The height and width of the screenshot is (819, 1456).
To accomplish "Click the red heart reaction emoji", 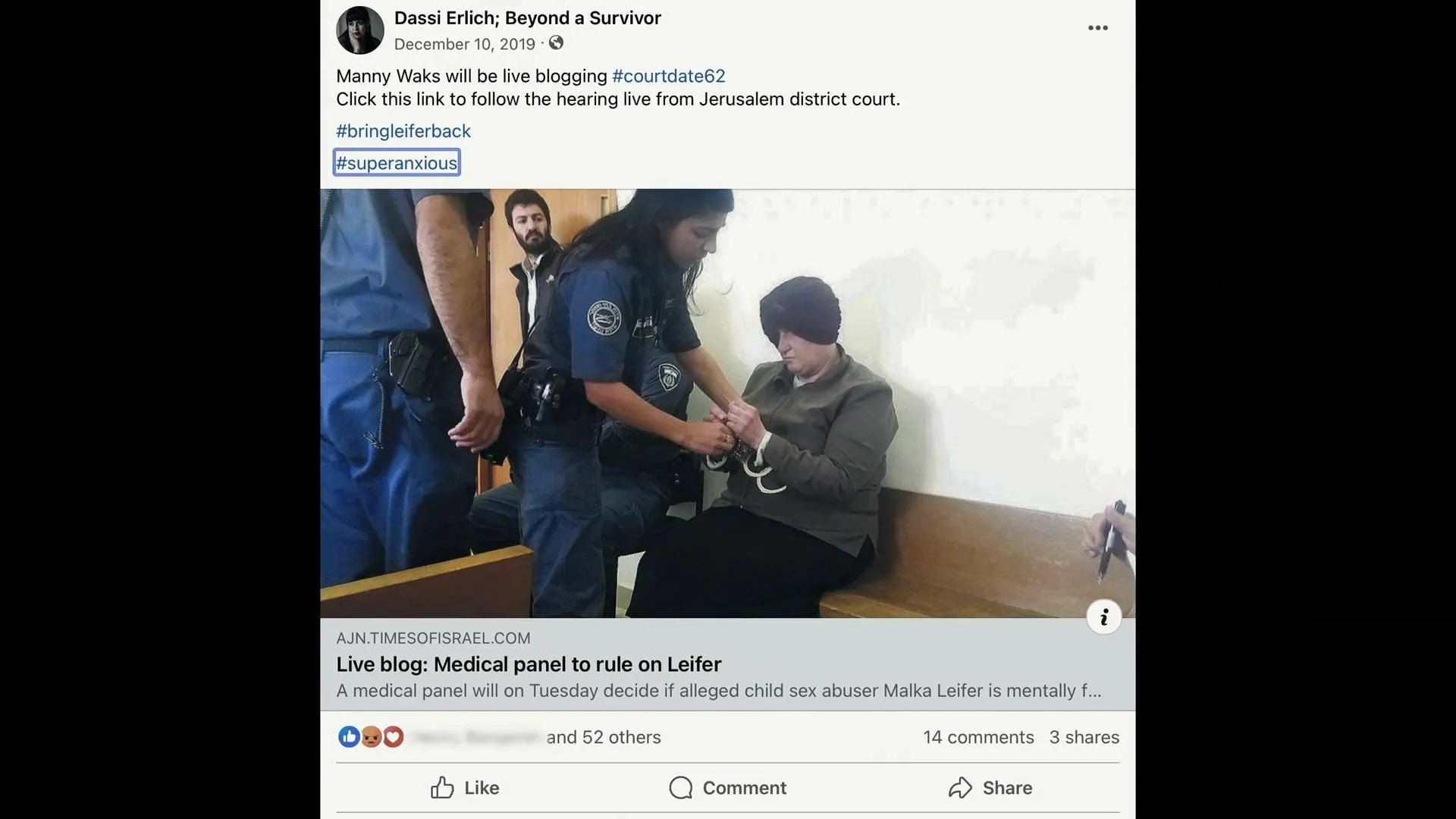I will 393,736.
